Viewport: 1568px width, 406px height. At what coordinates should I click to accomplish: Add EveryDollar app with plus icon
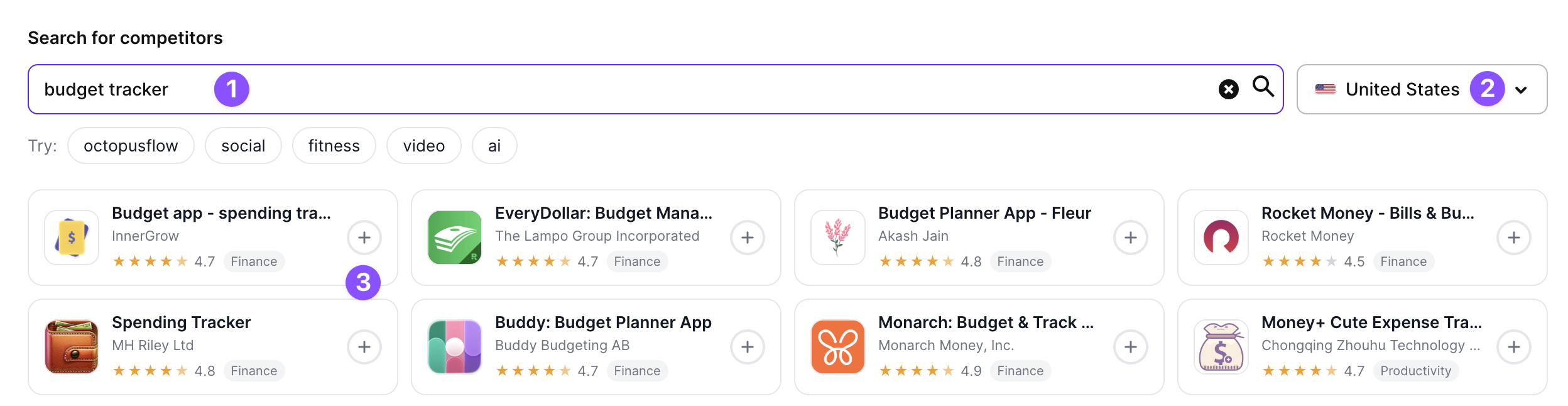[747, 238]
